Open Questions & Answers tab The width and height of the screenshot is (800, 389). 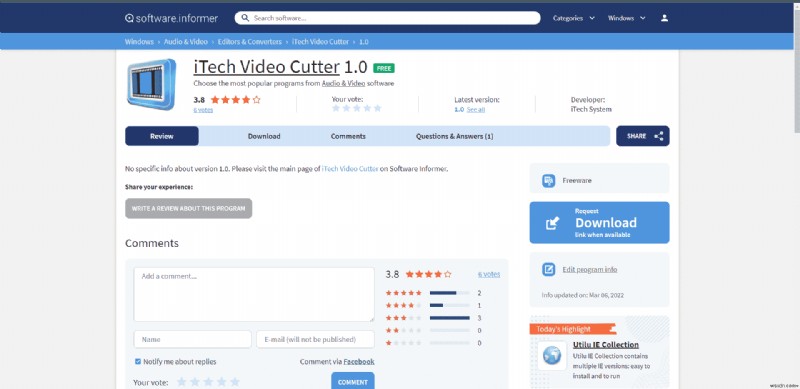click(454, 136)
